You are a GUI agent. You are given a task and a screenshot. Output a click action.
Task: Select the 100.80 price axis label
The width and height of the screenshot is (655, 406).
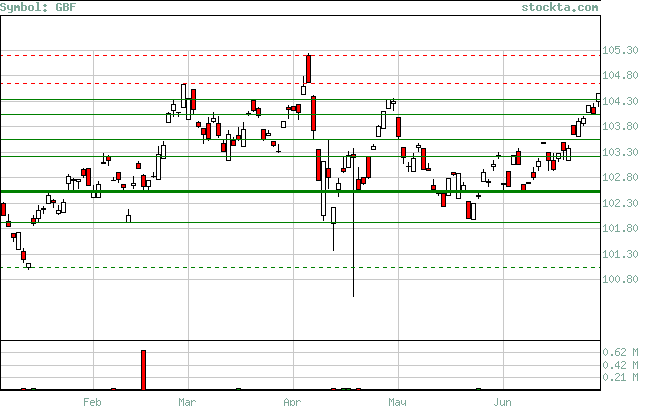click(x=620, y=279)
